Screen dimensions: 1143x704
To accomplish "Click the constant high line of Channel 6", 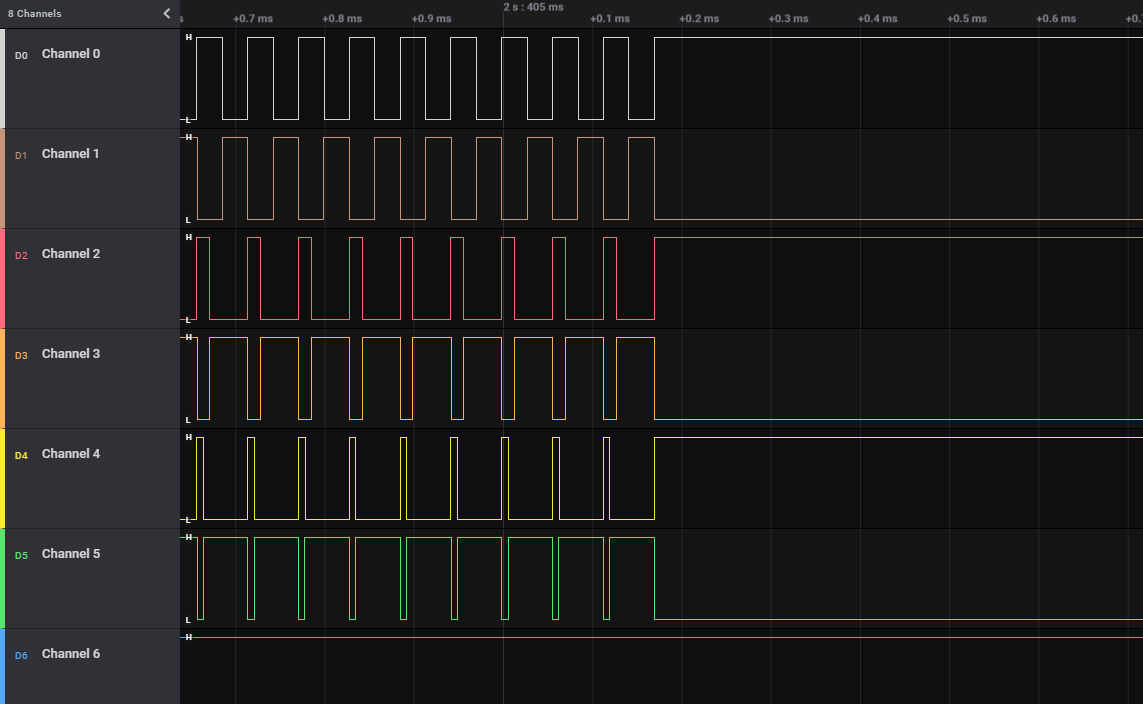I will coord(661,638).
